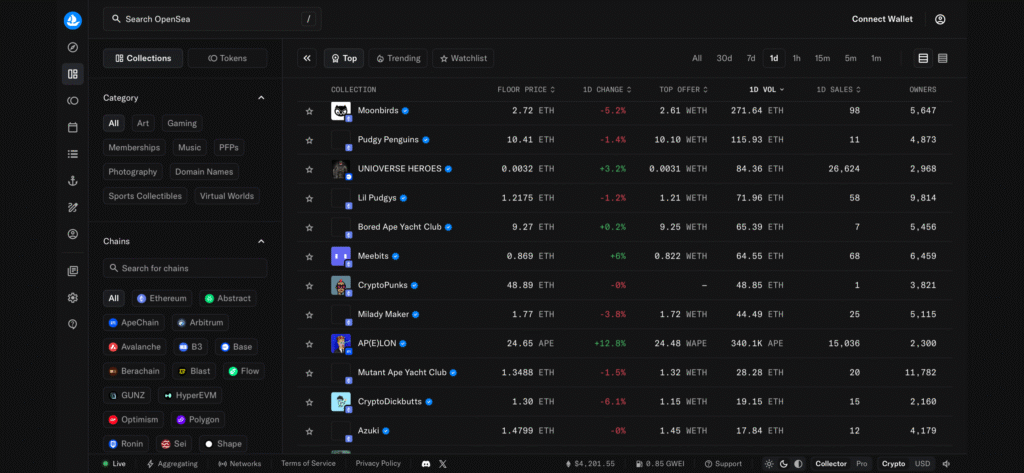Image resolution: width=1024 pixels, height=473 pixels.
Task: Open the Collections grid icon in sidebar
Action: [72, 74]
